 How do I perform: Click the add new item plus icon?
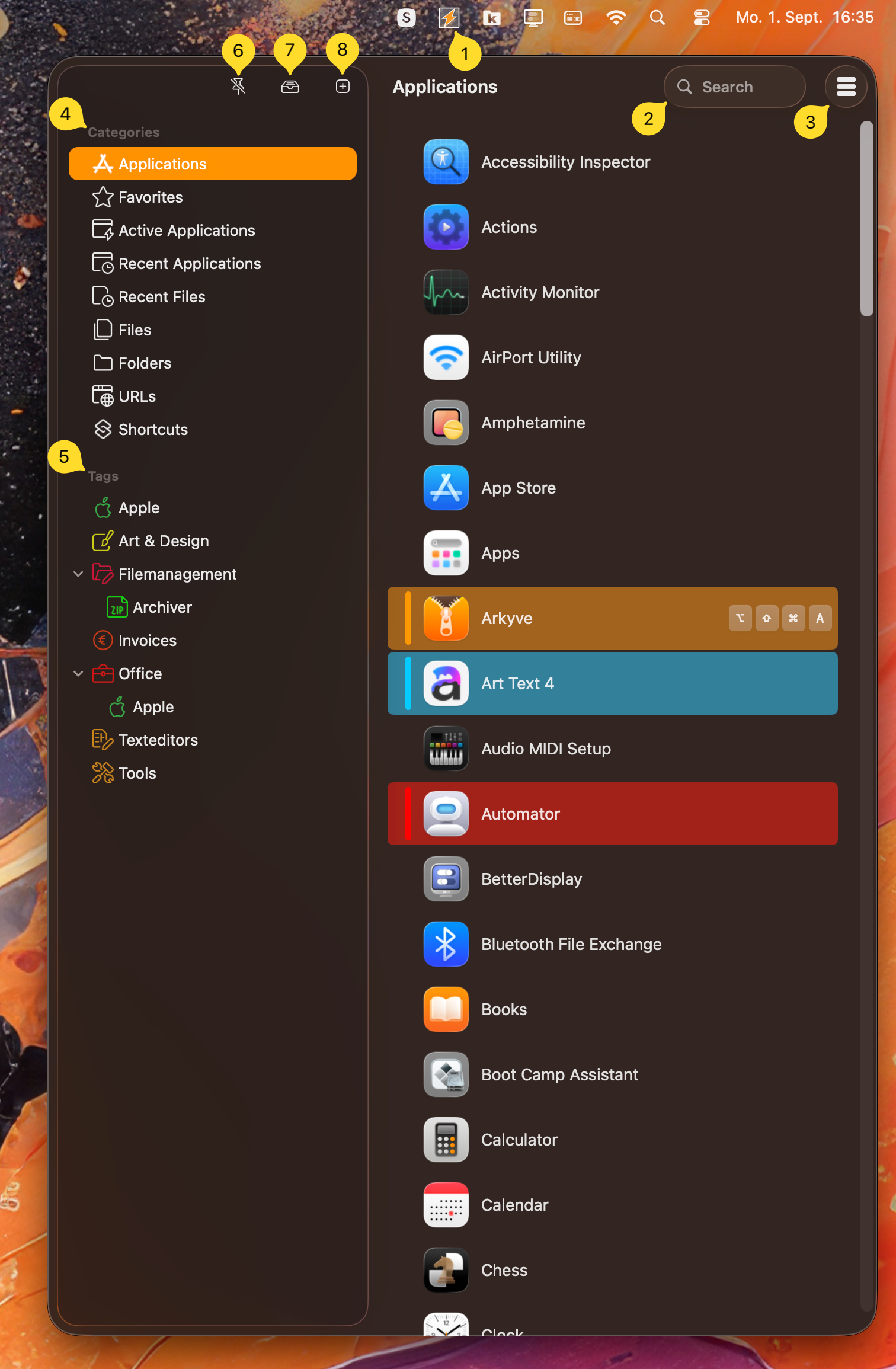pyautogui.click(x=343, y=87)
